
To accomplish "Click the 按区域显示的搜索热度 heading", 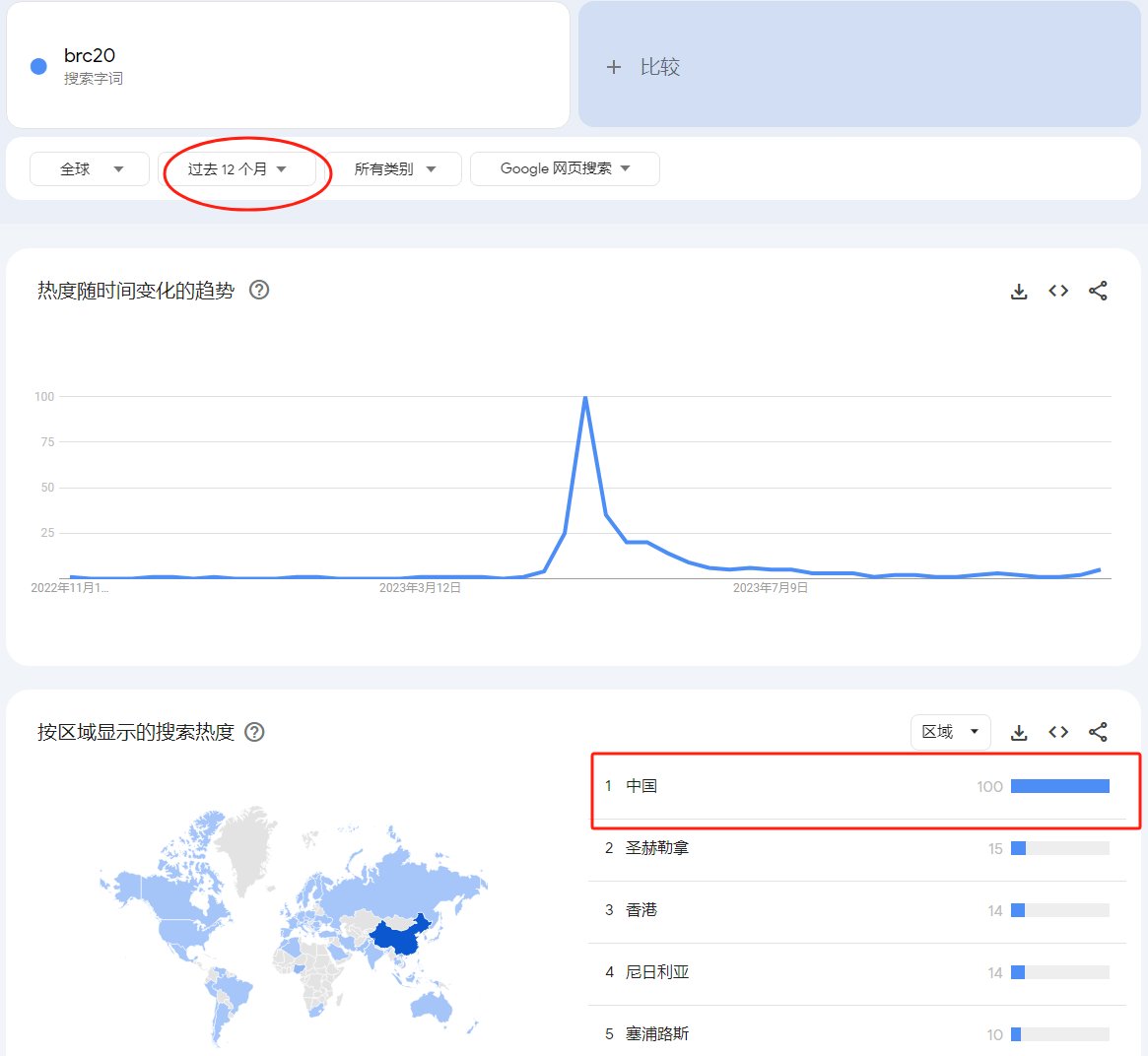I will (136, 732).
